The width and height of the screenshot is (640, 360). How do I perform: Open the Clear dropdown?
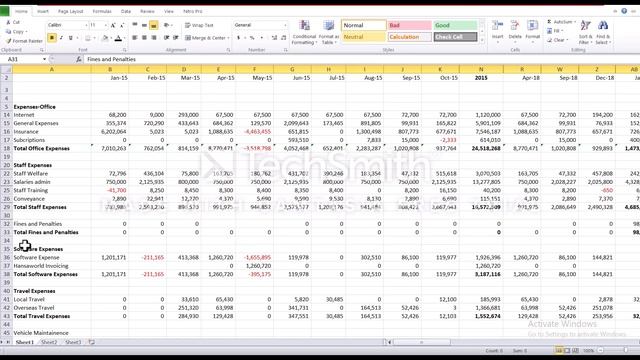(558, 40)
